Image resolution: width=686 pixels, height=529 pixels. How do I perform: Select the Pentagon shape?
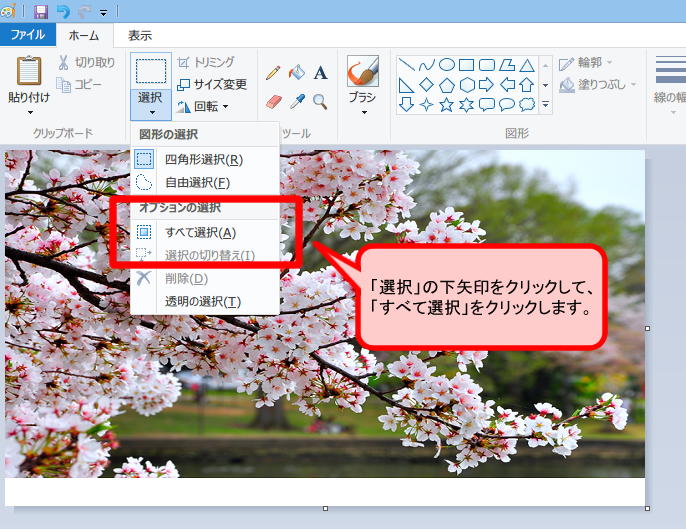pyautogui.click(x=447, y=85)
